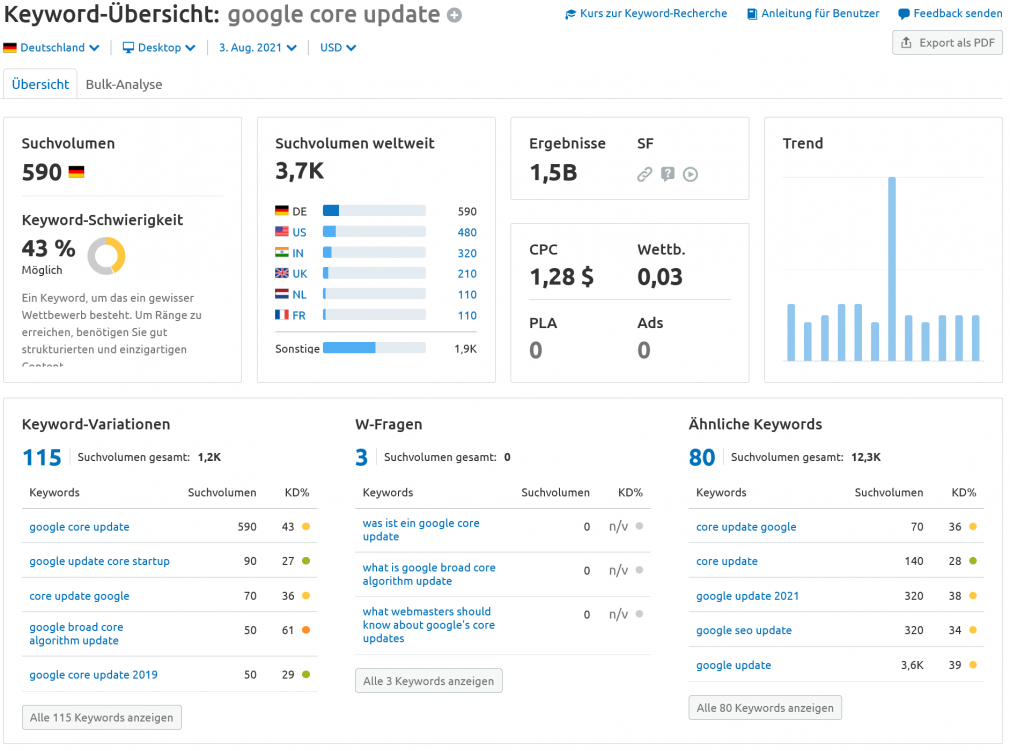Open question 'was ist ein google core update'
This screenshot has height=751, width=1010.
[421, 529]
